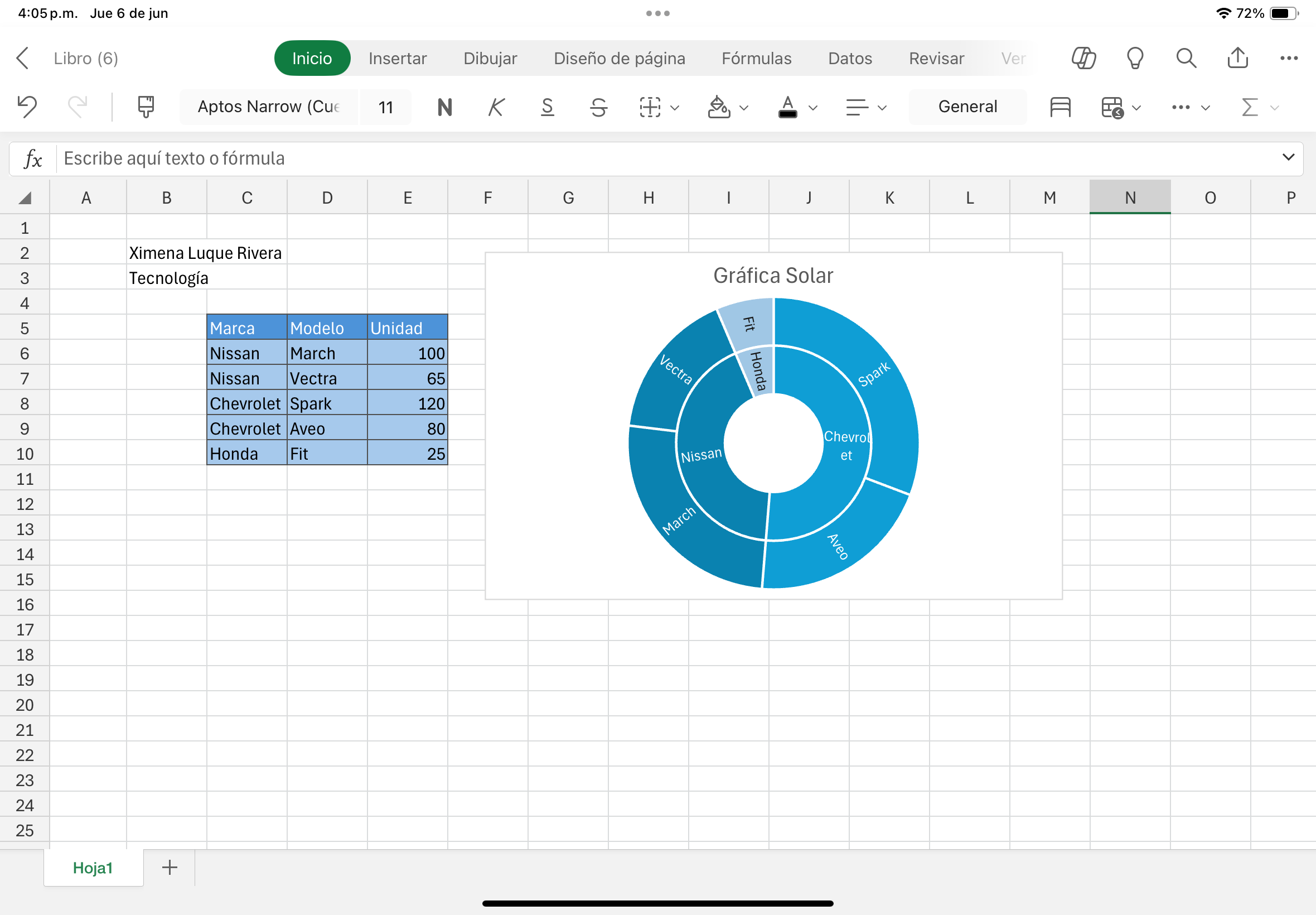Switch to the Insertar tab
The height and width of the screenshot is (915, 1316).
click(x=397, y=58)
